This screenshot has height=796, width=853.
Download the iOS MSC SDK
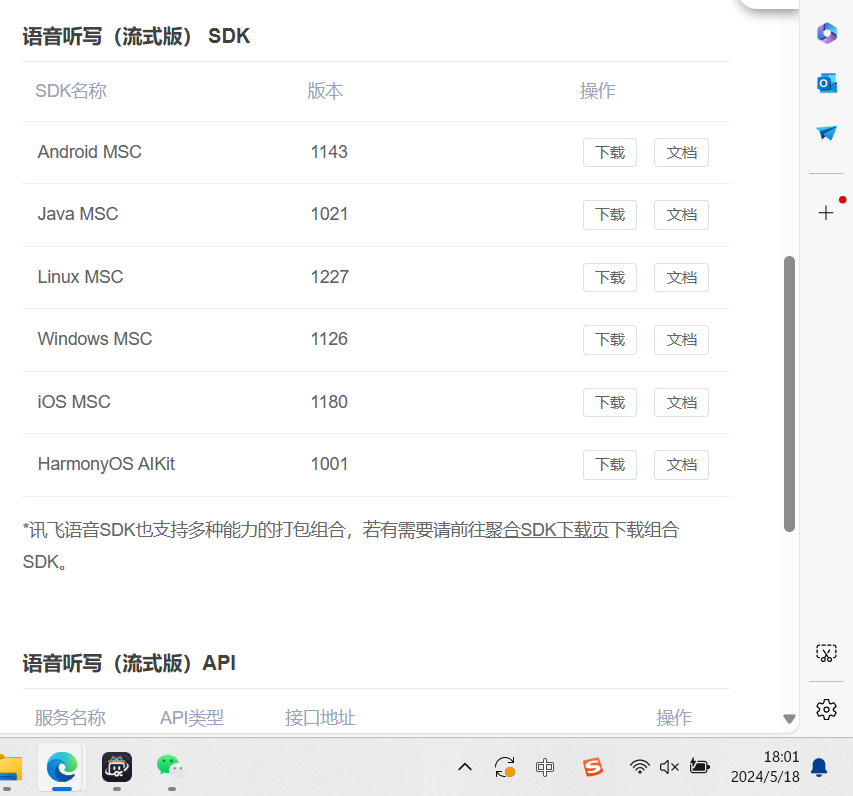(x=610, y=403)
